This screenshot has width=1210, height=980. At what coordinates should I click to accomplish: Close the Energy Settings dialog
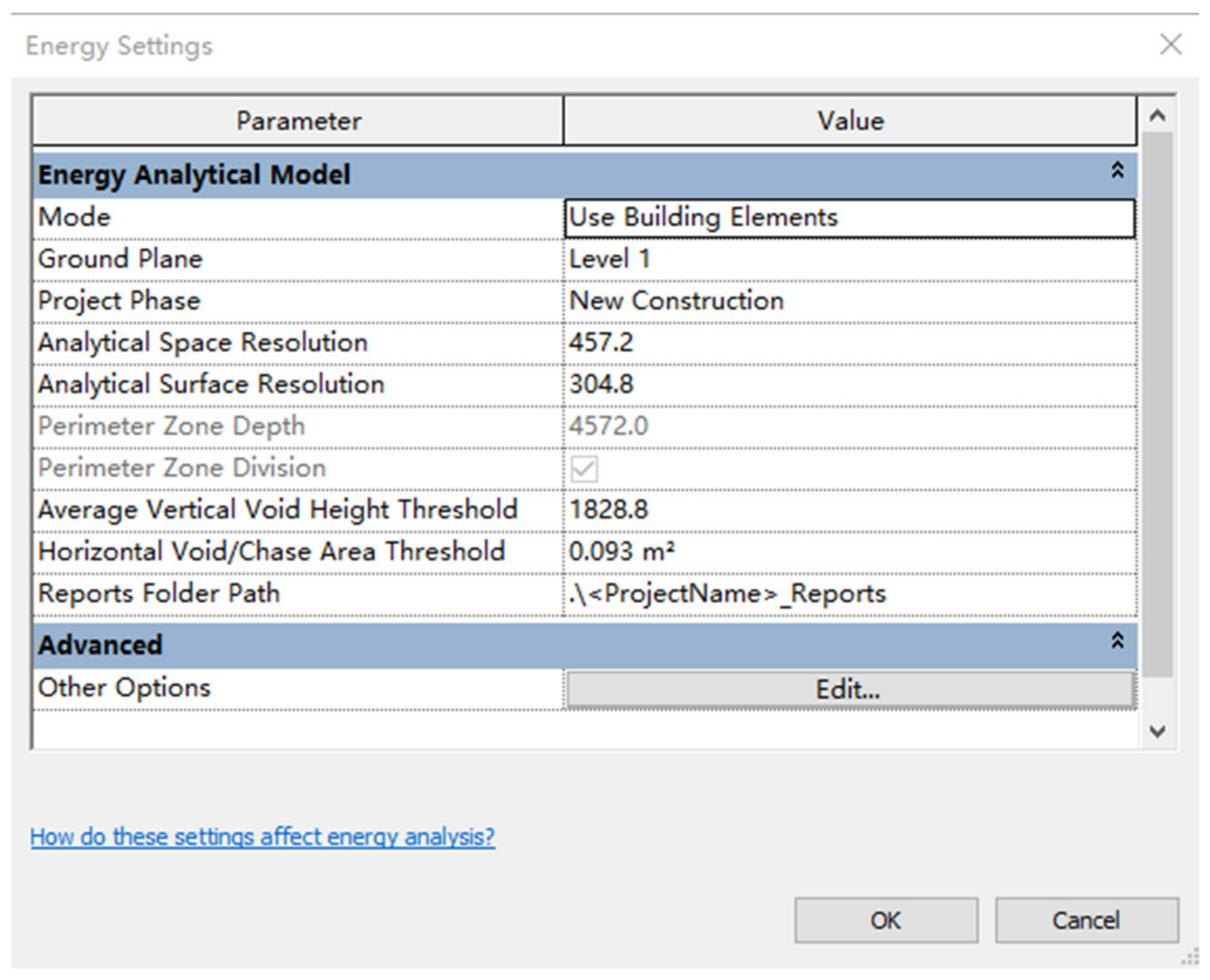click(1170, 45)
